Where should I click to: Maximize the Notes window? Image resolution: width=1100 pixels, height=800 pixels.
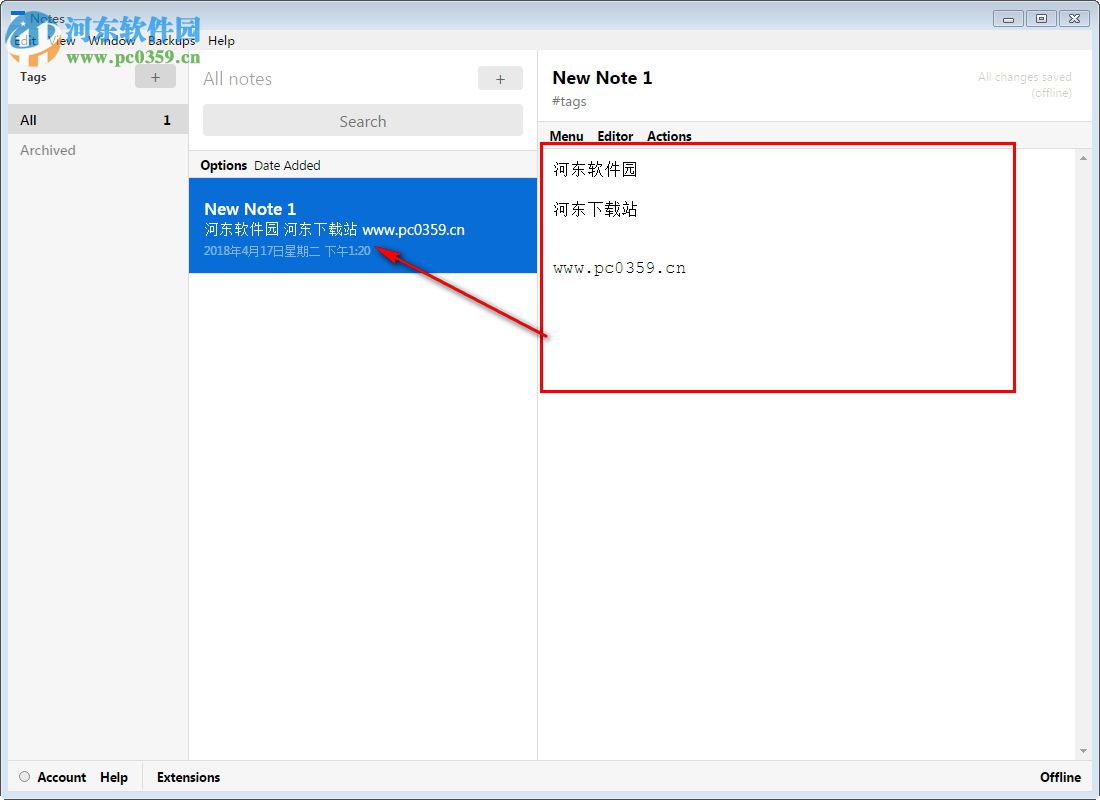[1041, 19]
